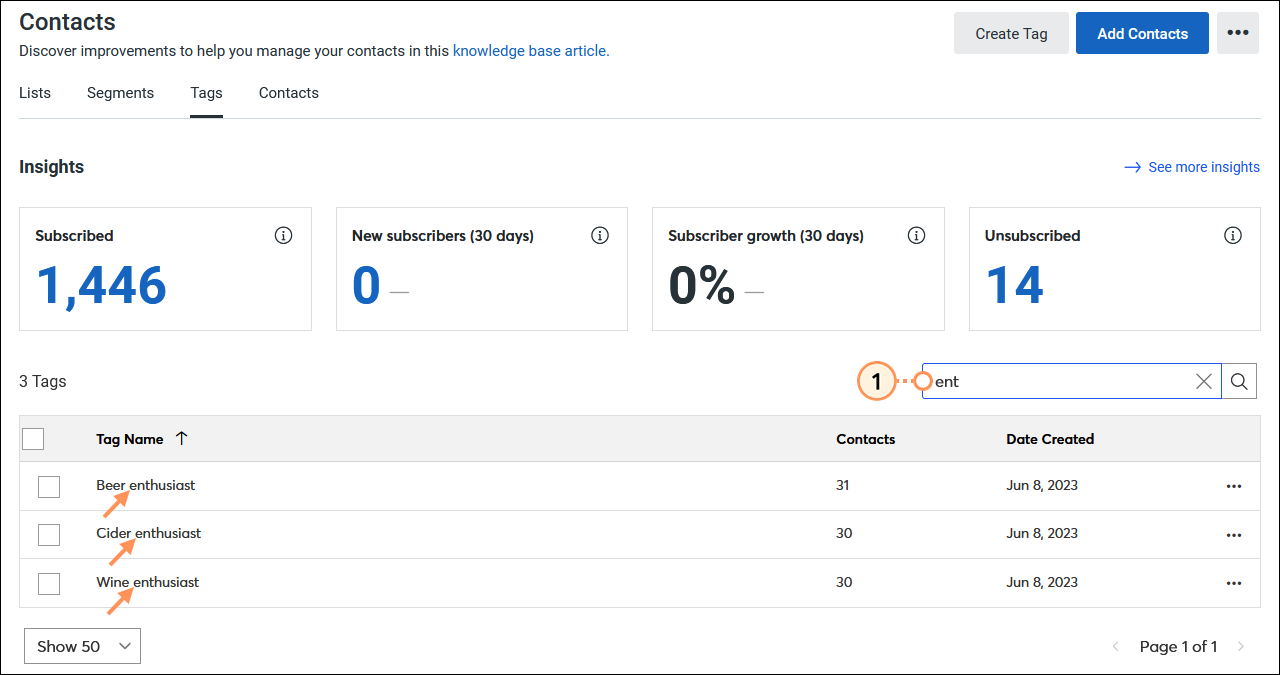Switch to the Segments tab
Viewport: 1280px width, 675px height.
tap(120, 92)
